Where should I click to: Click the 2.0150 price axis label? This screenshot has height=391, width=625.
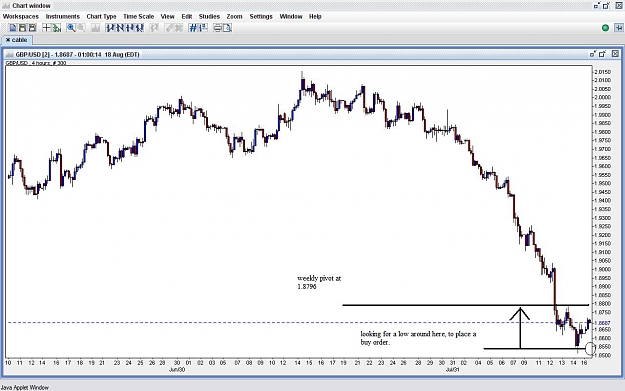603,72
